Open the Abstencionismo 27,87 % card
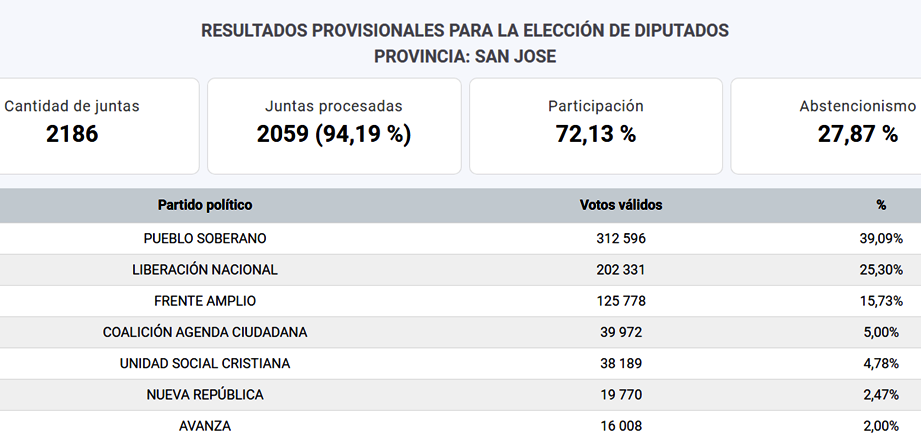The height and width of the screenshot is (439, 921). coord(826,126)
